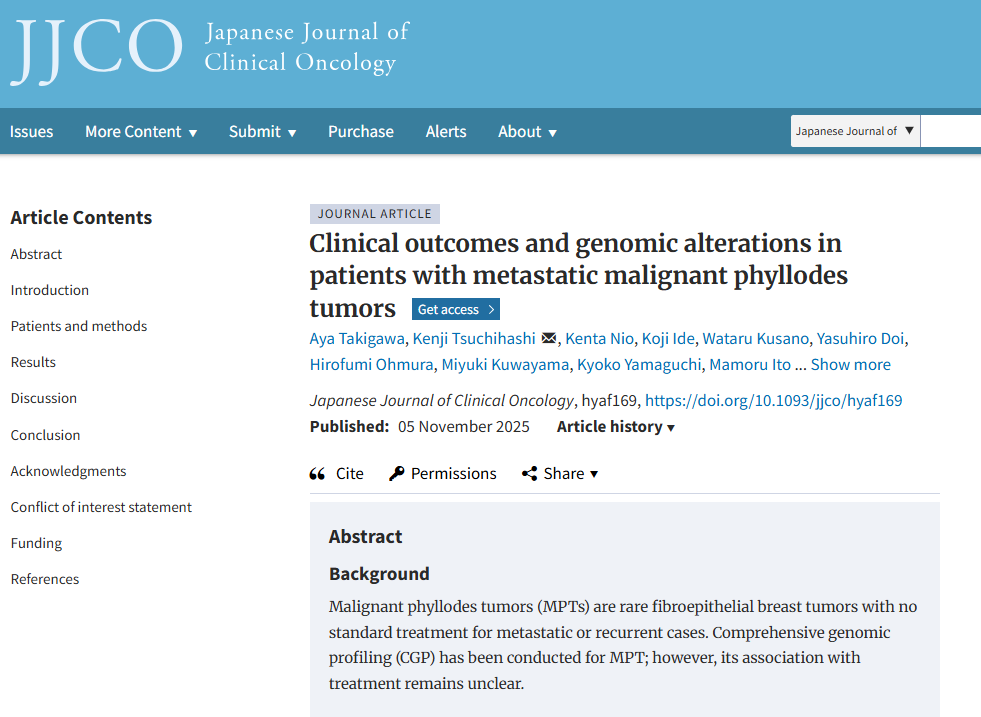Open the DOI link for hyaf169
Image resolution: width=981 pixels, height=717 pixels.
tap(773, 400)
